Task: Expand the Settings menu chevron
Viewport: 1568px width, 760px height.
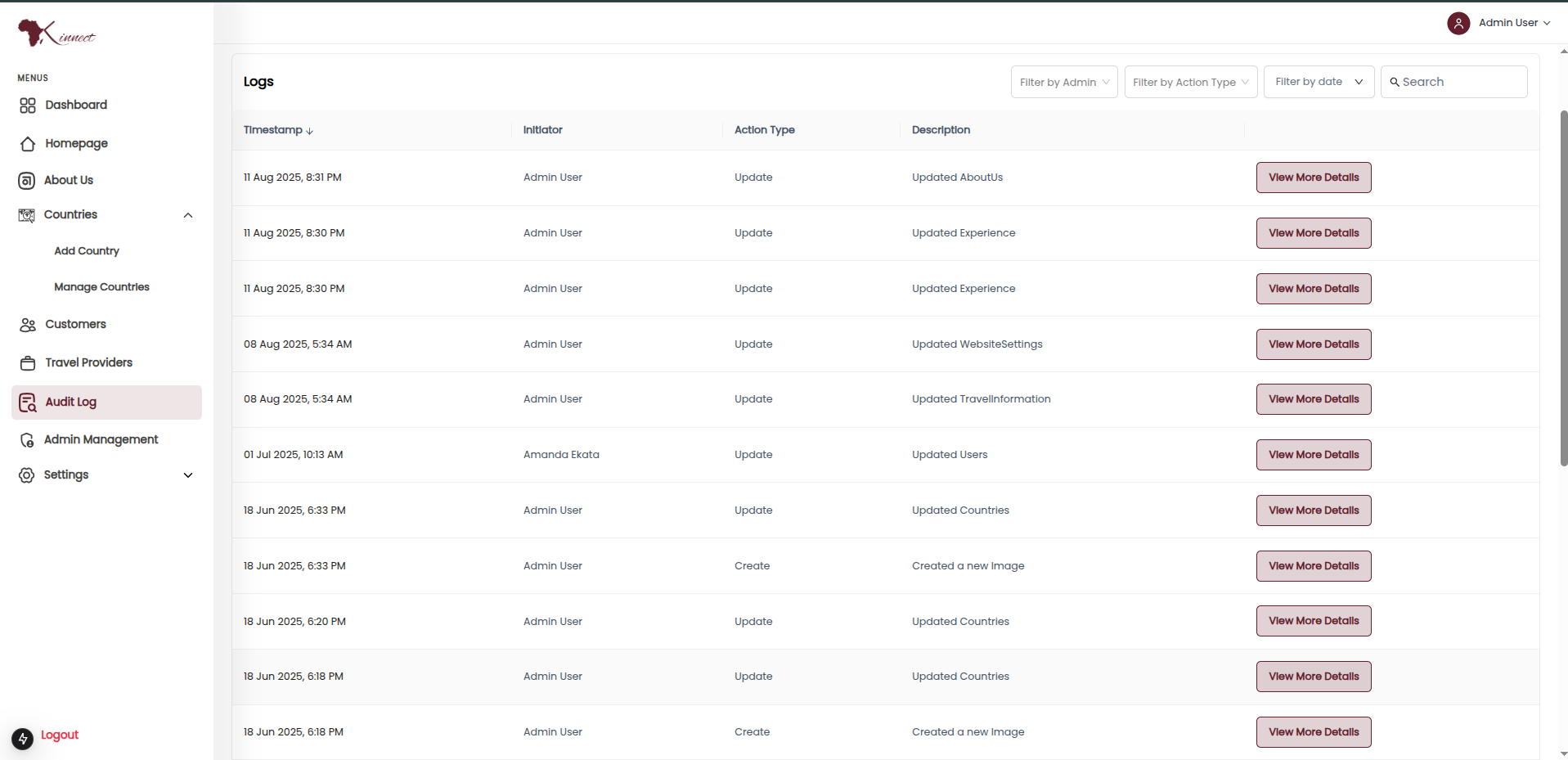Action: click(188, 474)
